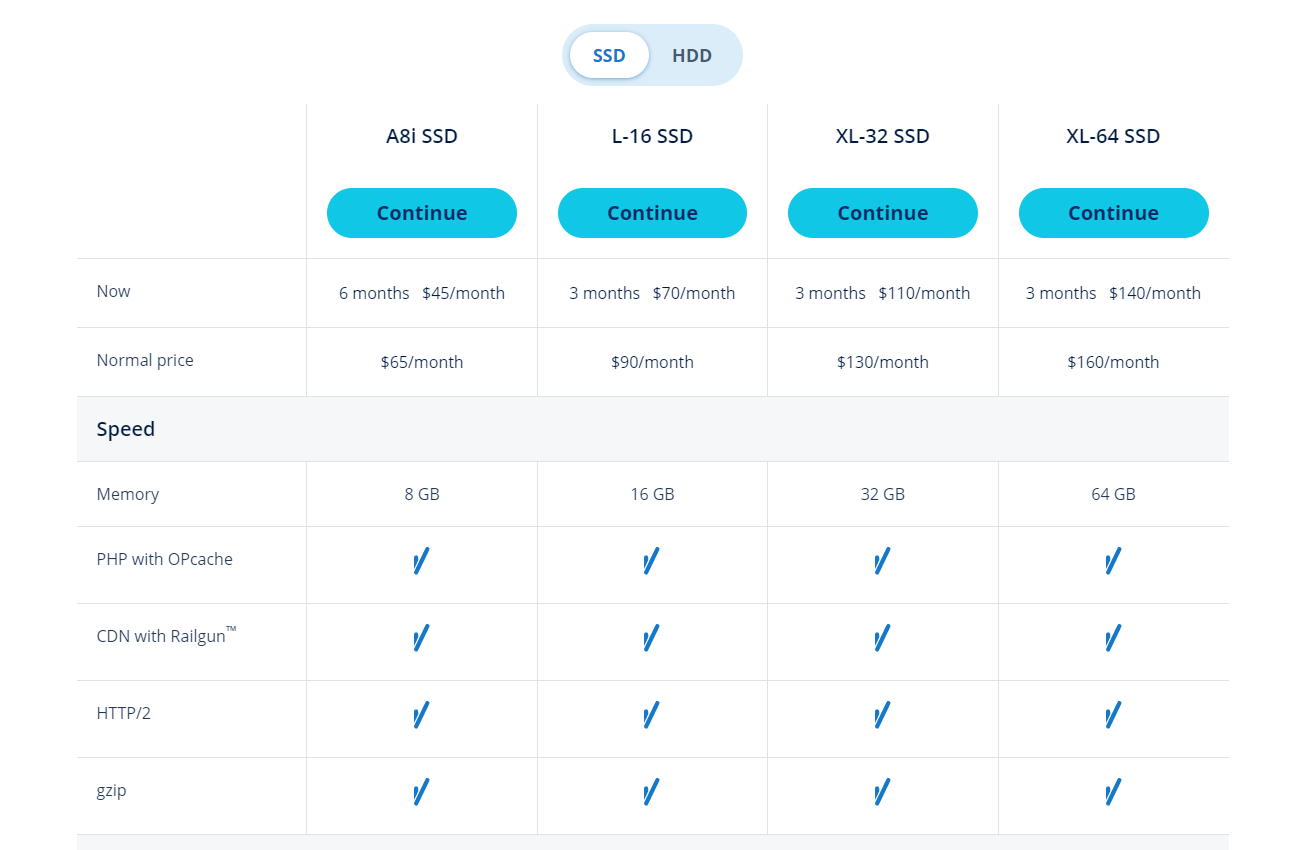Screen dimensions: 1310x850
Task: Click the 16 GB memory value
Action: (x=652, y=494)
